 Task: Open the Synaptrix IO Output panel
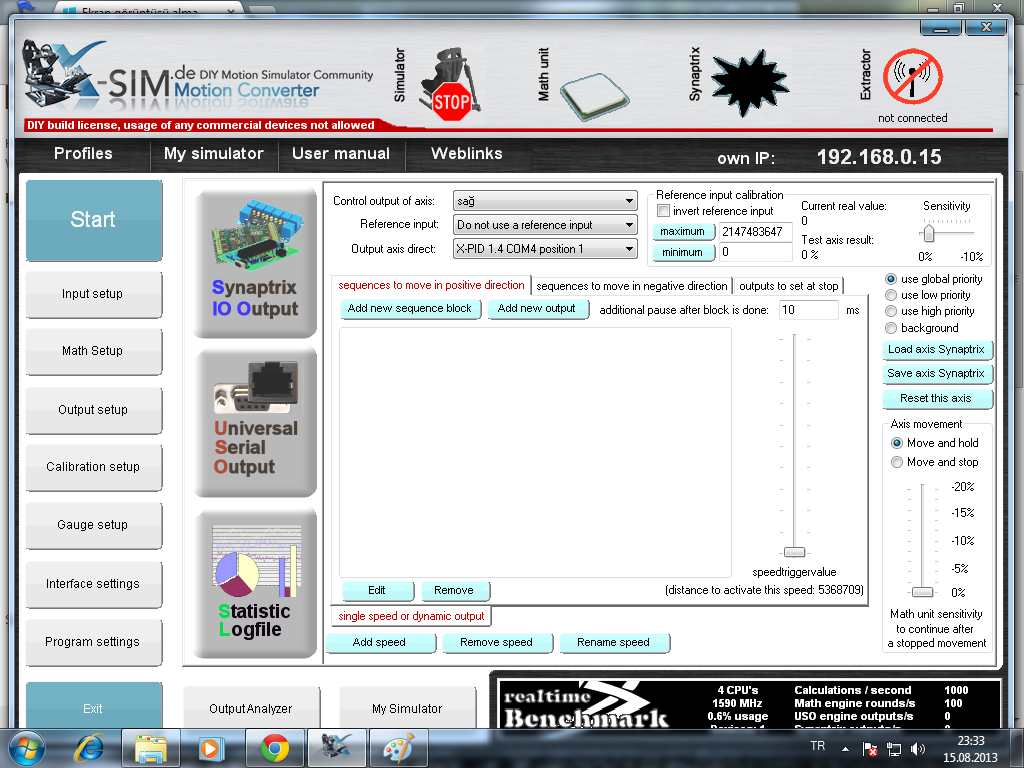click(x=255, y=264)
